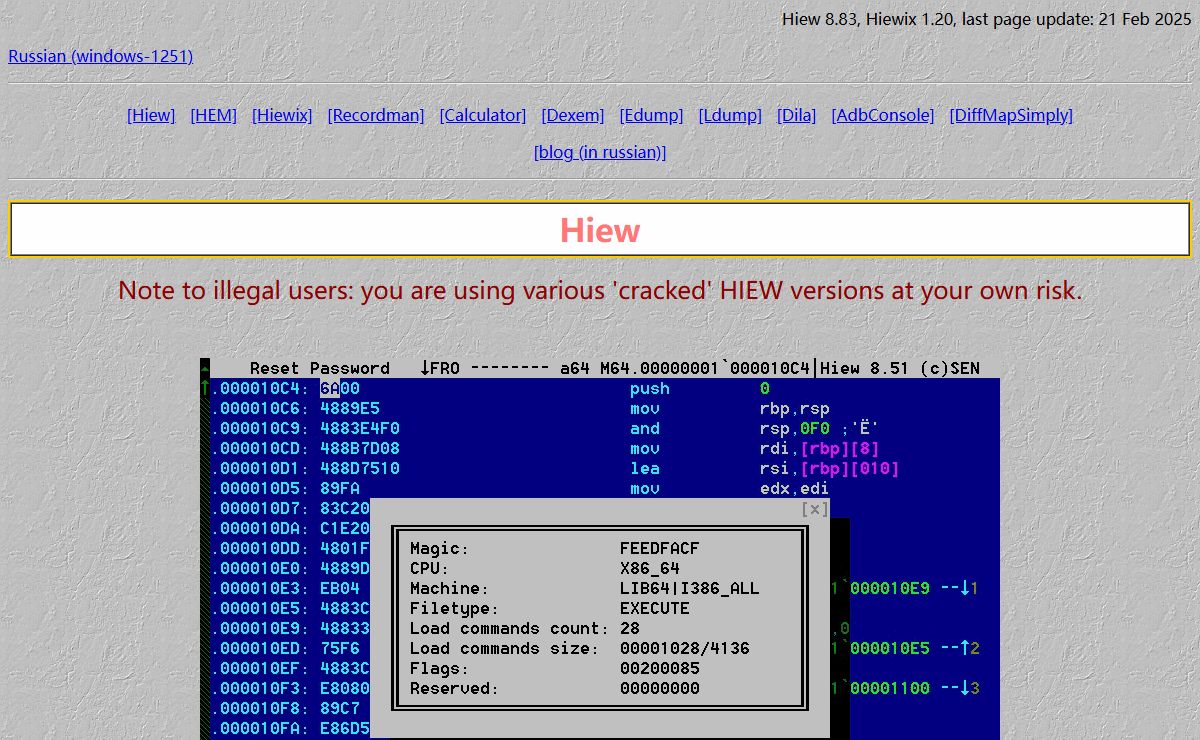Close the Mach-O header dialog with [x]
The height and width of the screenshot is (740, 1200).
coord(815,509)
